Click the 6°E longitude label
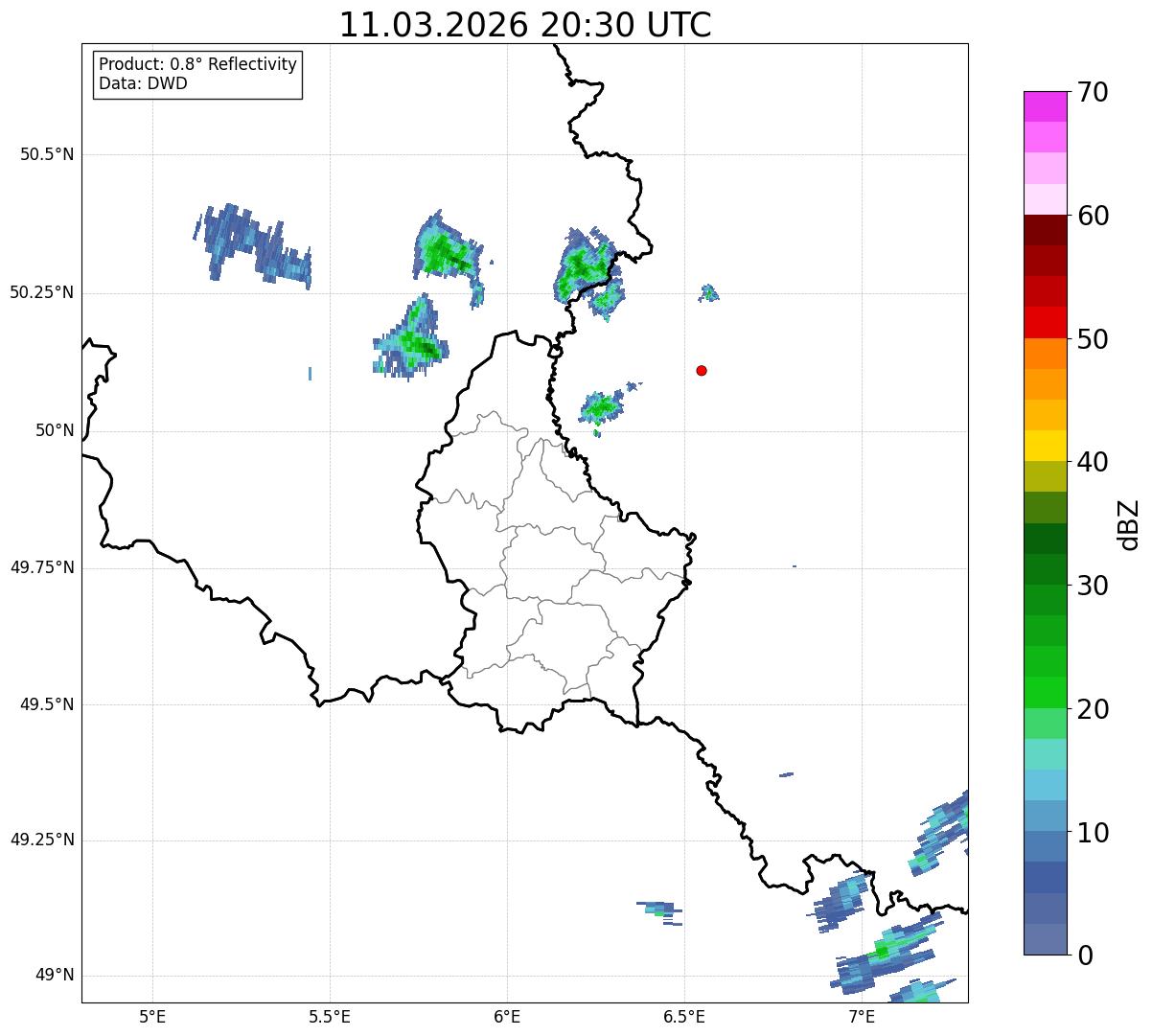The image size is (1152, 1036). [507, 1016]
